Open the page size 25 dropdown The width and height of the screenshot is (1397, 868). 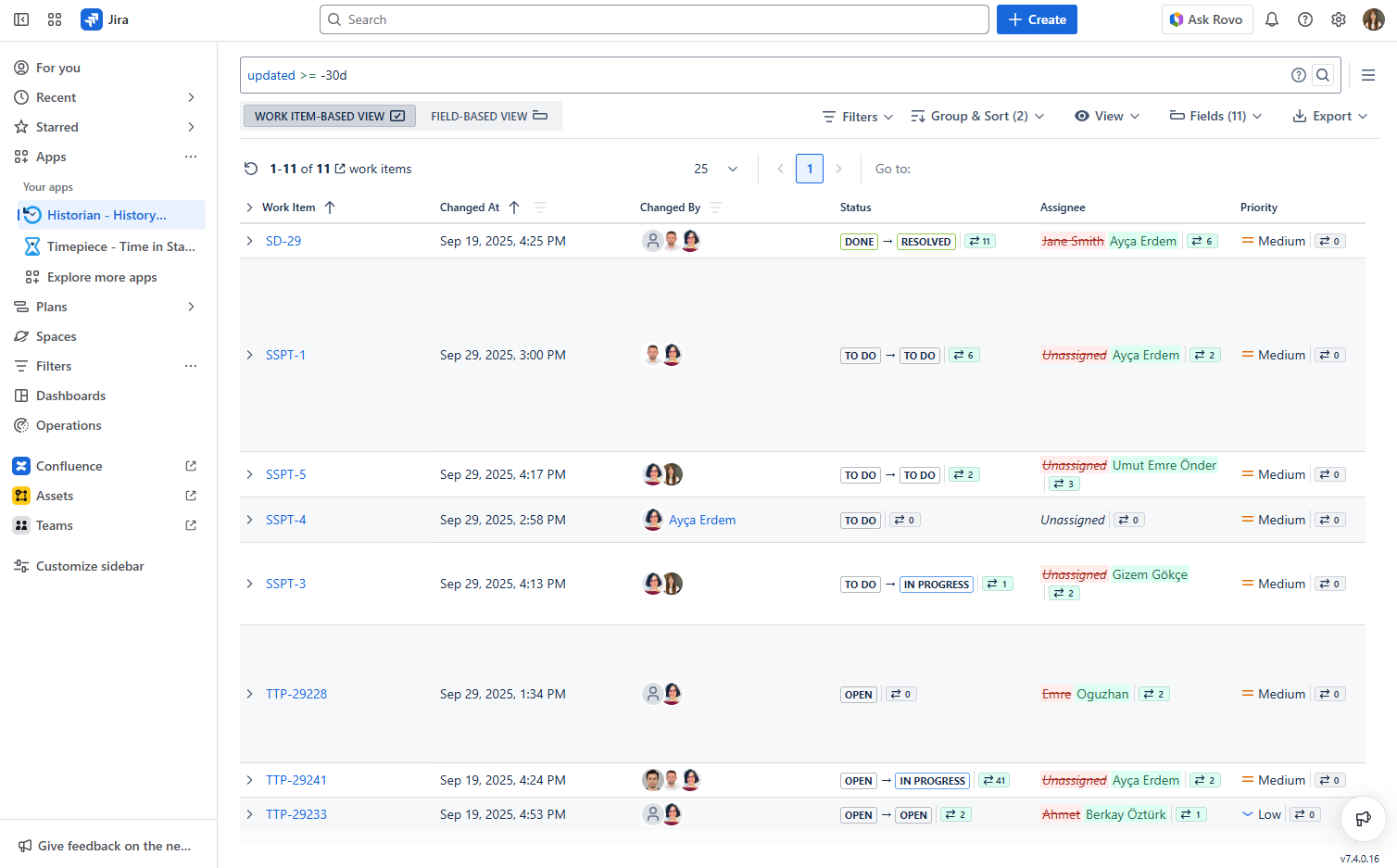point(716,169)
